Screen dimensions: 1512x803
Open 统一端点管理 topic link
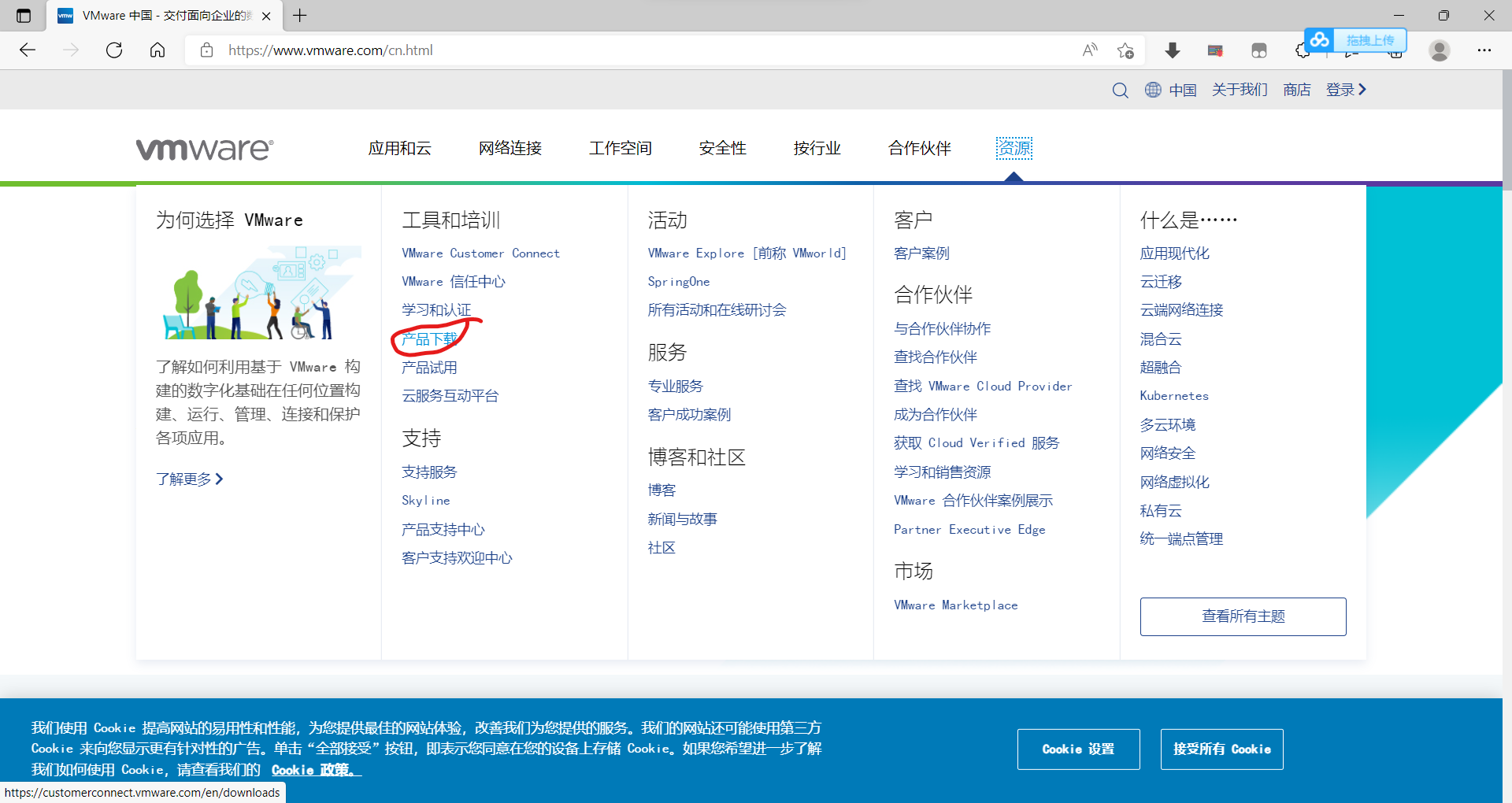tap(1181, 539)
